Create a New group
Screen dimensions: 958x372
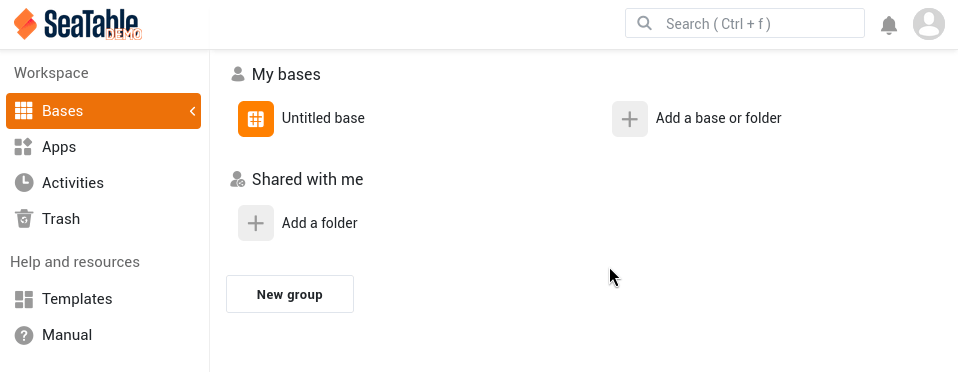tap(290, 294)
